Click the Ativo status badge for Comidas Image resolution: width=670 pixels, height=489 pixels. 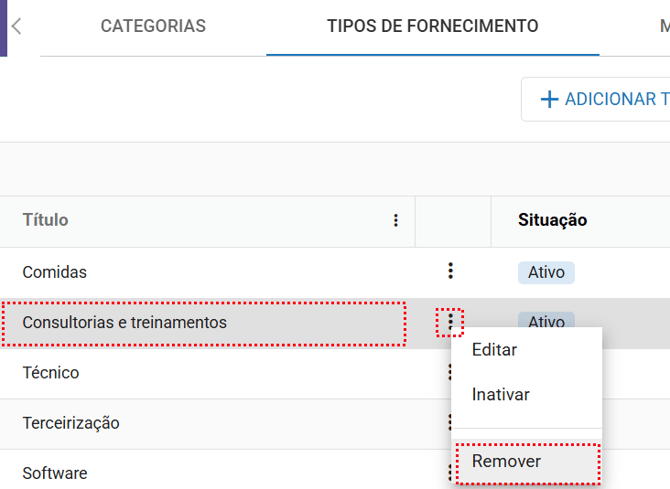click(546, 272)
